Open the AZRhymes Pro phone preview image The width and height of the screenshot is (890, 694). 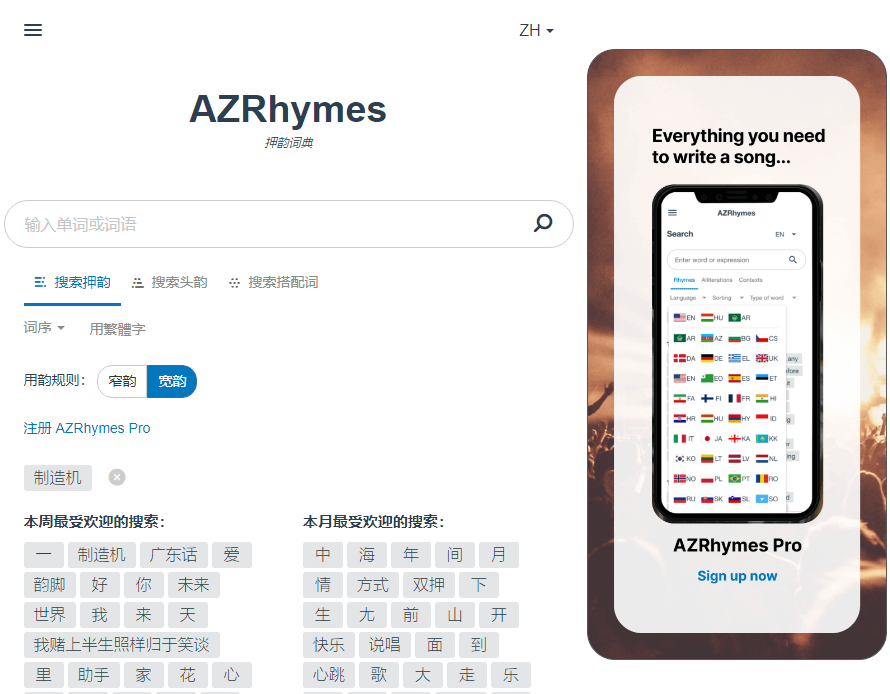pos(737,353)
